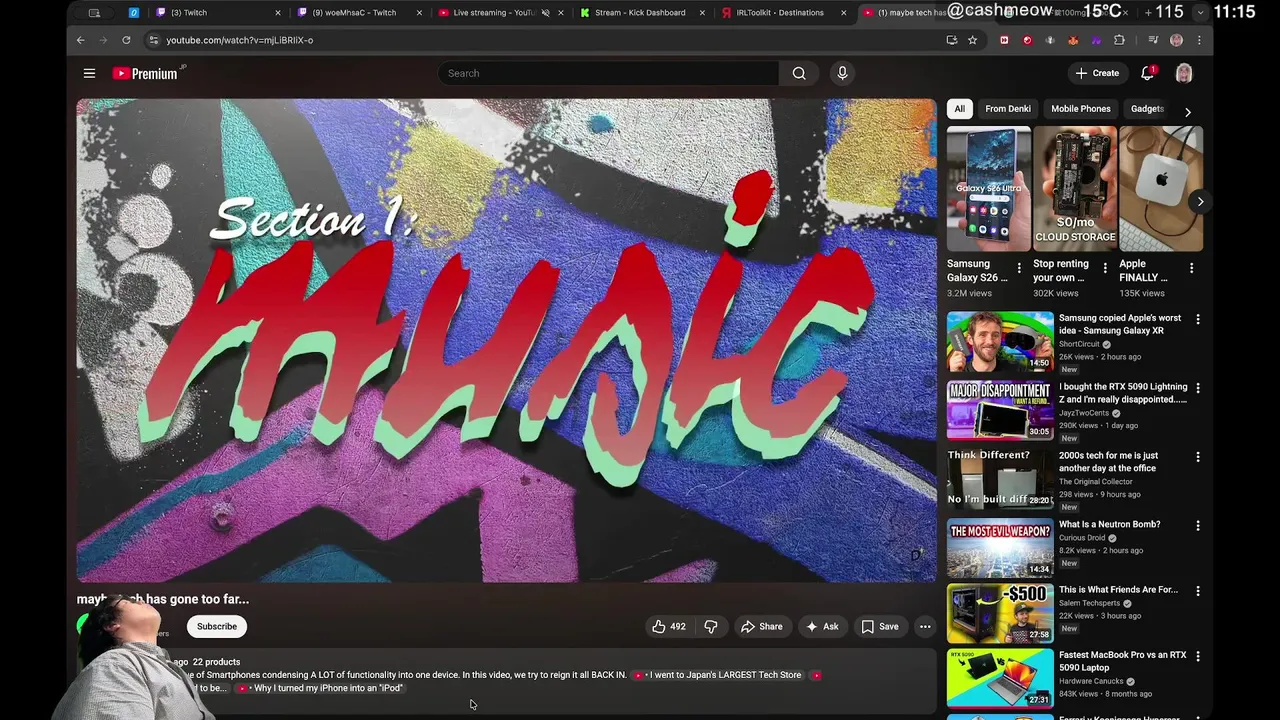This screenshot has height=720, width=1280.
Task: Open the notifications bell
Action: (1148, 73)
